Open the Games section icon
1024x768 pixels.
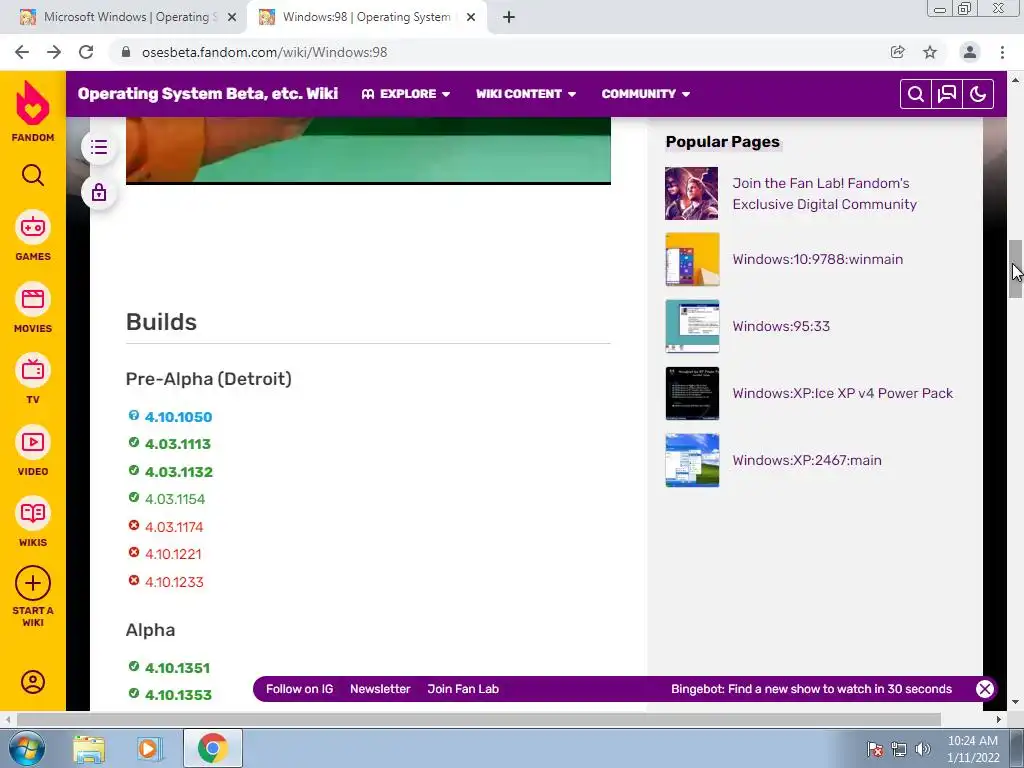pos(33,227)
